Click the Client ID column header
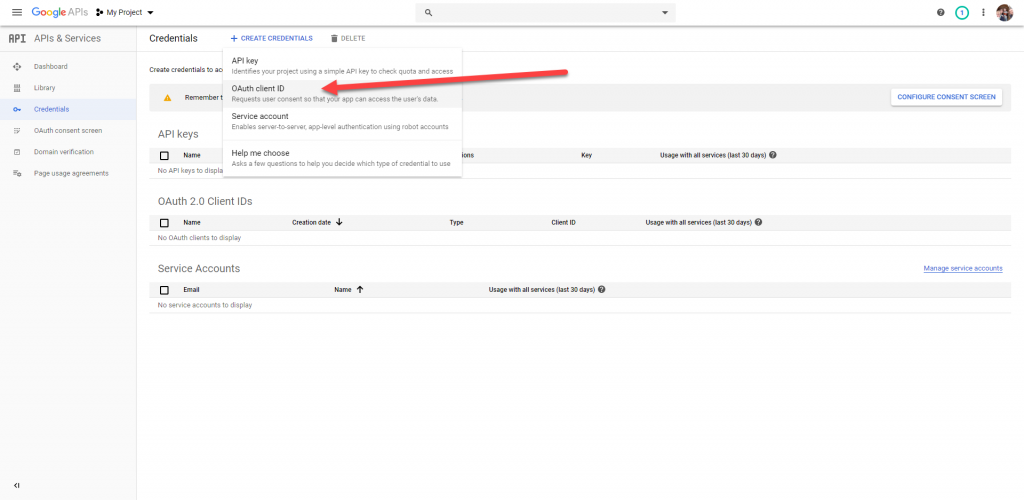Viewport: 1024px width, 500px height. point(563,223)
